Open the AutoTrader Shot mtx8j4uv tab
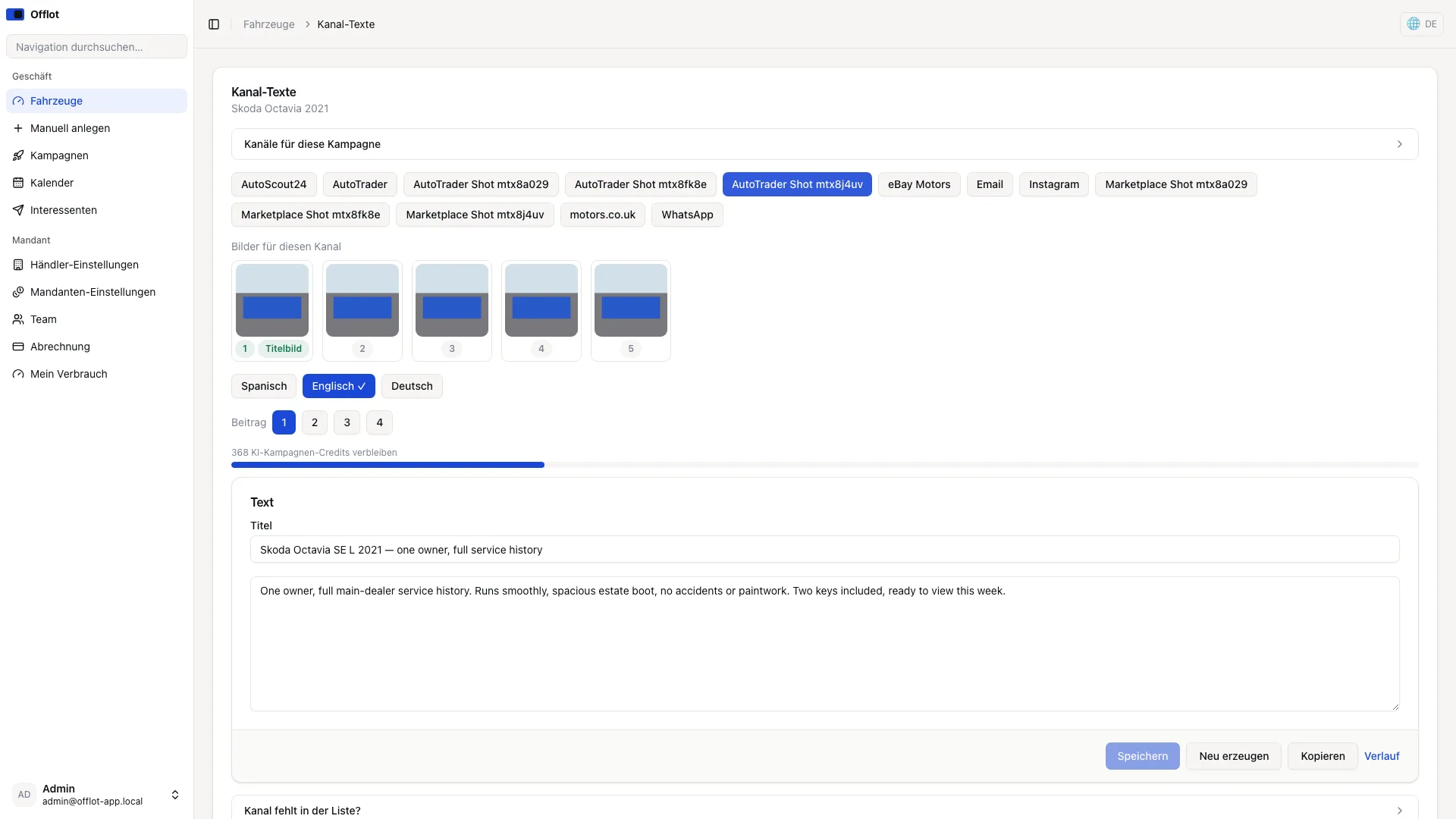1456x819 pixels. click(797, 184)
